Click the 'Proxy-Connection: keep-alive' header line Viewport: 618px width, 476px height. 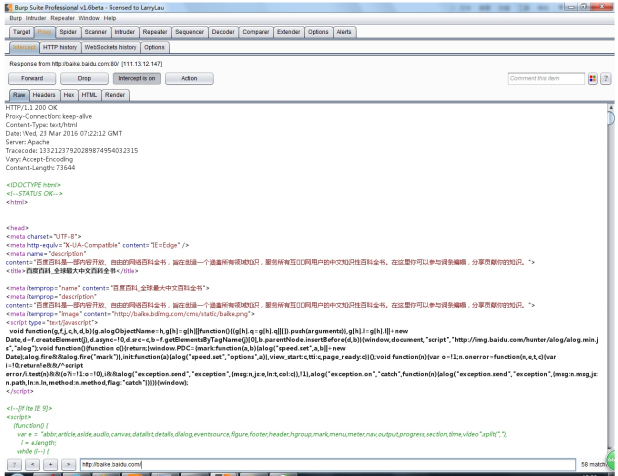tap(49, 116)
